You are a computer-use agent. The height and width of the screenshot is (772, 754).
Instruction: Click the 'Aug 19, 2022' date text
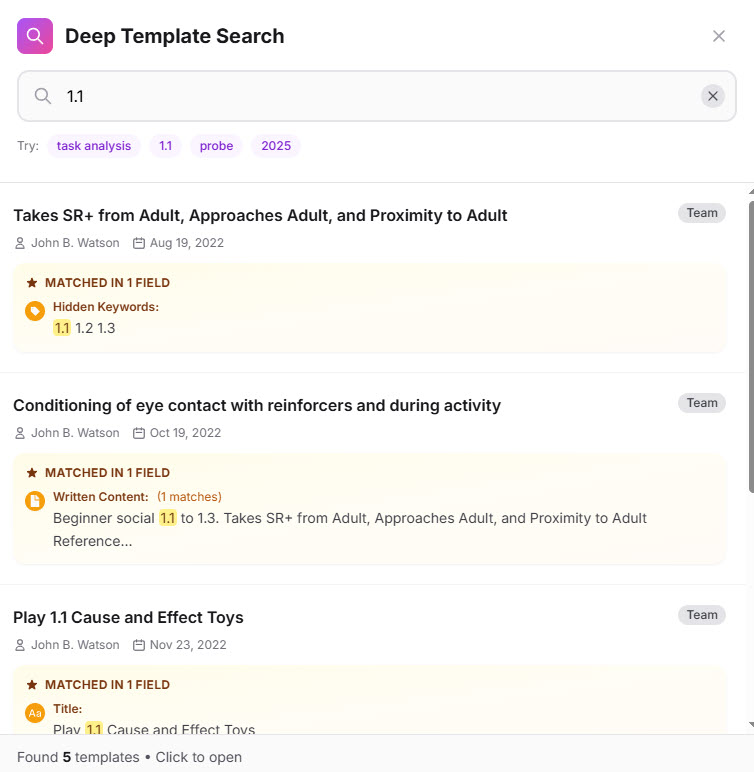tap(187, 243)
